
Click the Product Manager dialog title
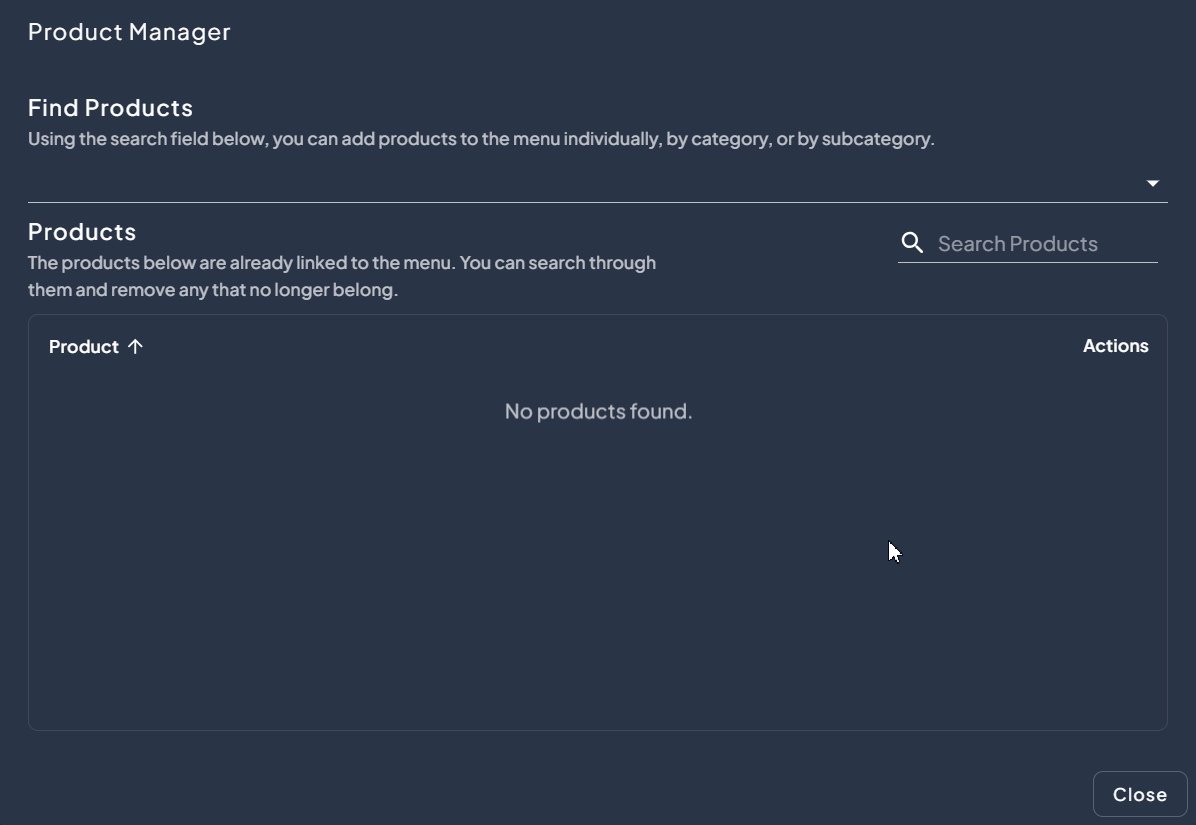[x=129, y=32]
